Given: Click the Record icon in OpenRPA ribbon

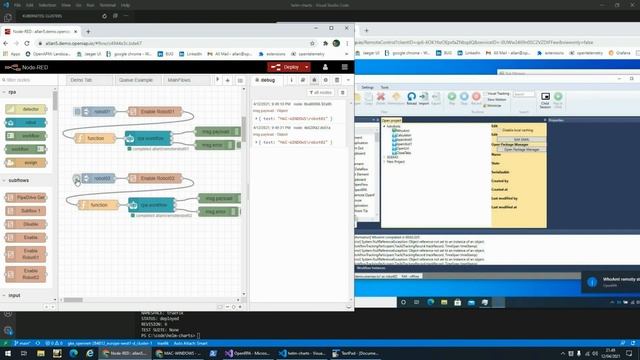Looking at the screenshot, I should pyautogui.click(x=476, y=99).
